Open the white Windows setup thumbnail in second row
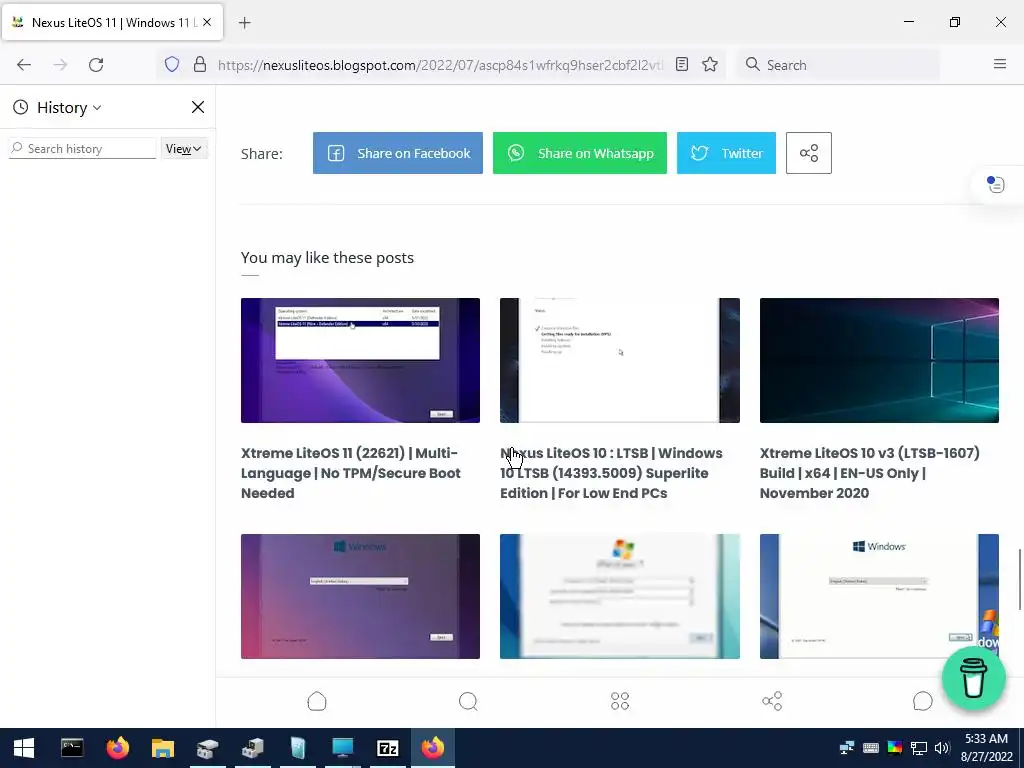The height and width of the screenshot is (768, 1024). coord(879,596)
